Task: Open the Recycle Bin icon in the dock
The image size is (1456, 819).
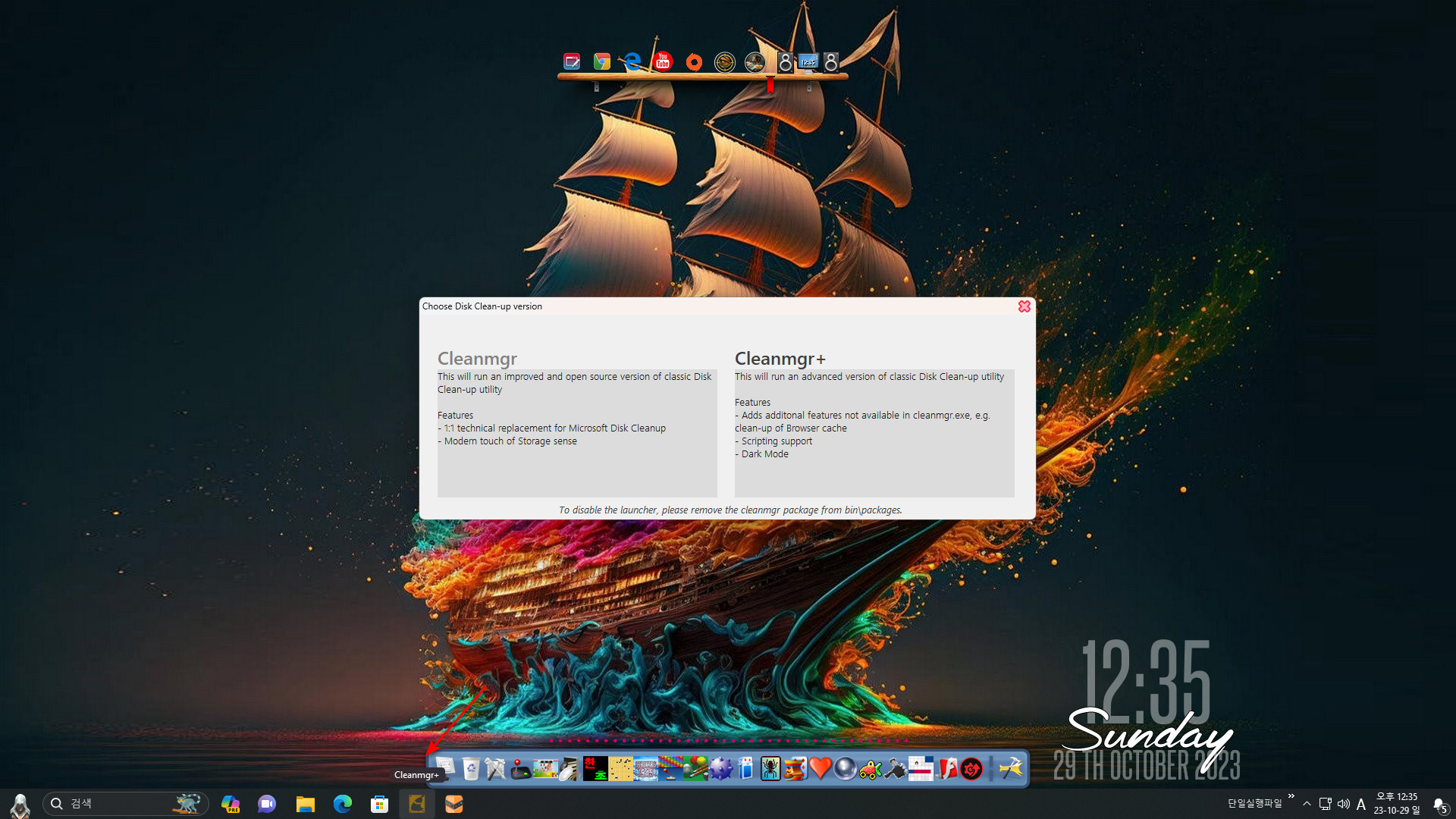Action: (471, 769)
